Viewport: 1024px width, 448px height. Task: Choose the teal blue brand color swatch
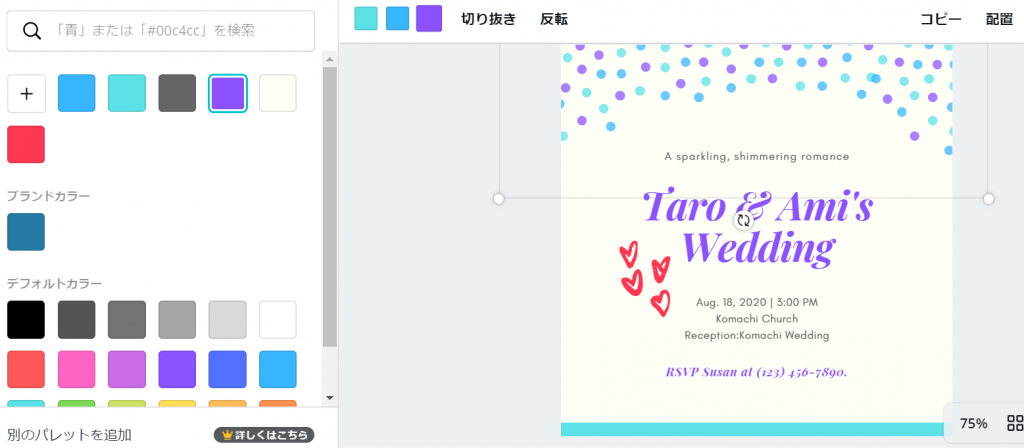[26, 232]
